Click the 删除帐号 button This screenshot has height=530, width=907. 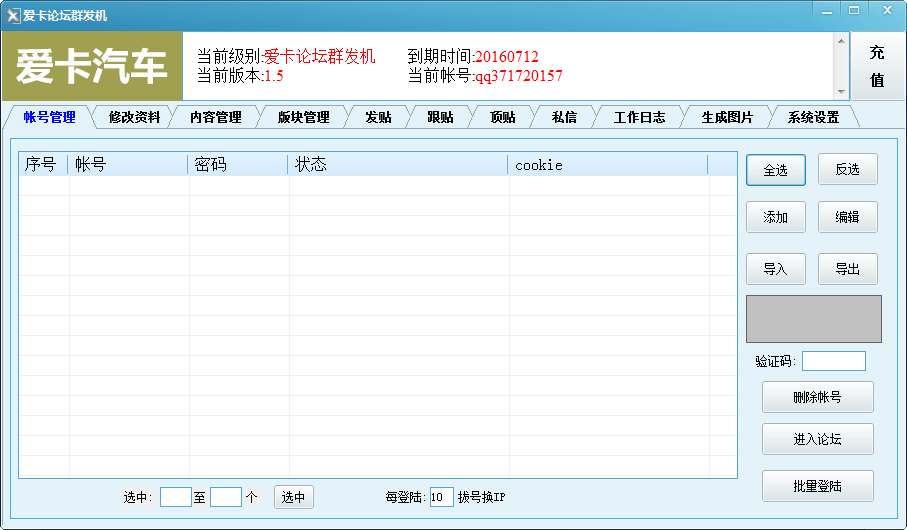click(817, 397)
